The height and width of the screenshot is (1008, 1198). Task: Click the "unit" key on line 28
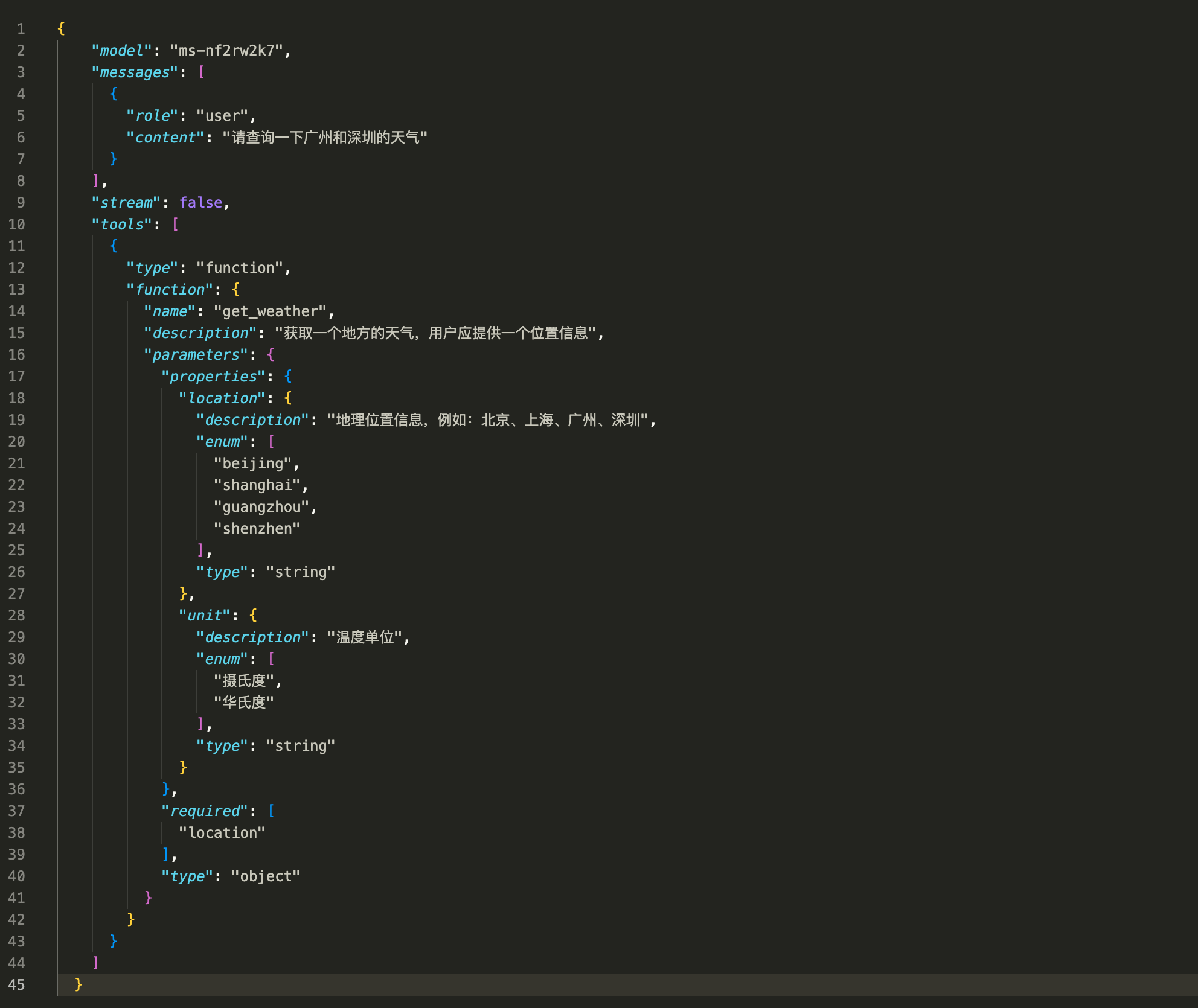[x=205, y=616]
